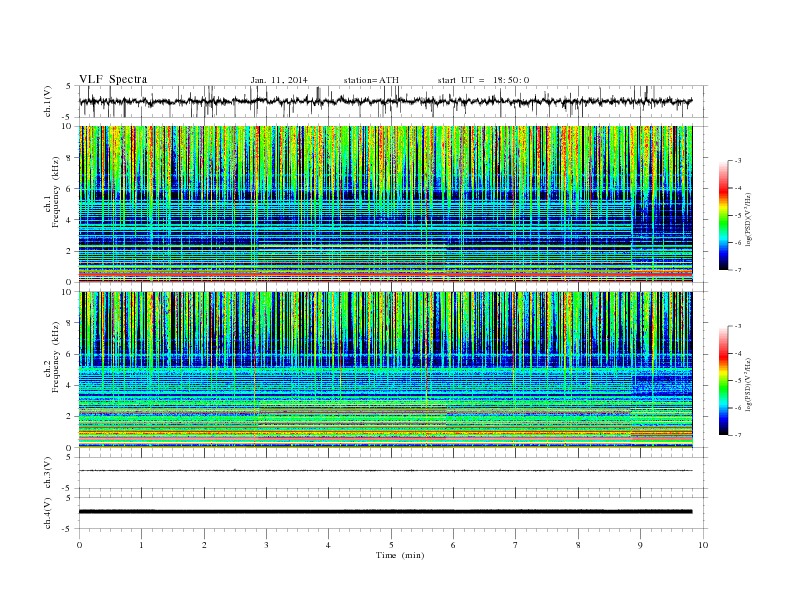Click the time axis tick label "3"
The image size is (792, 612).
[266, 545]
